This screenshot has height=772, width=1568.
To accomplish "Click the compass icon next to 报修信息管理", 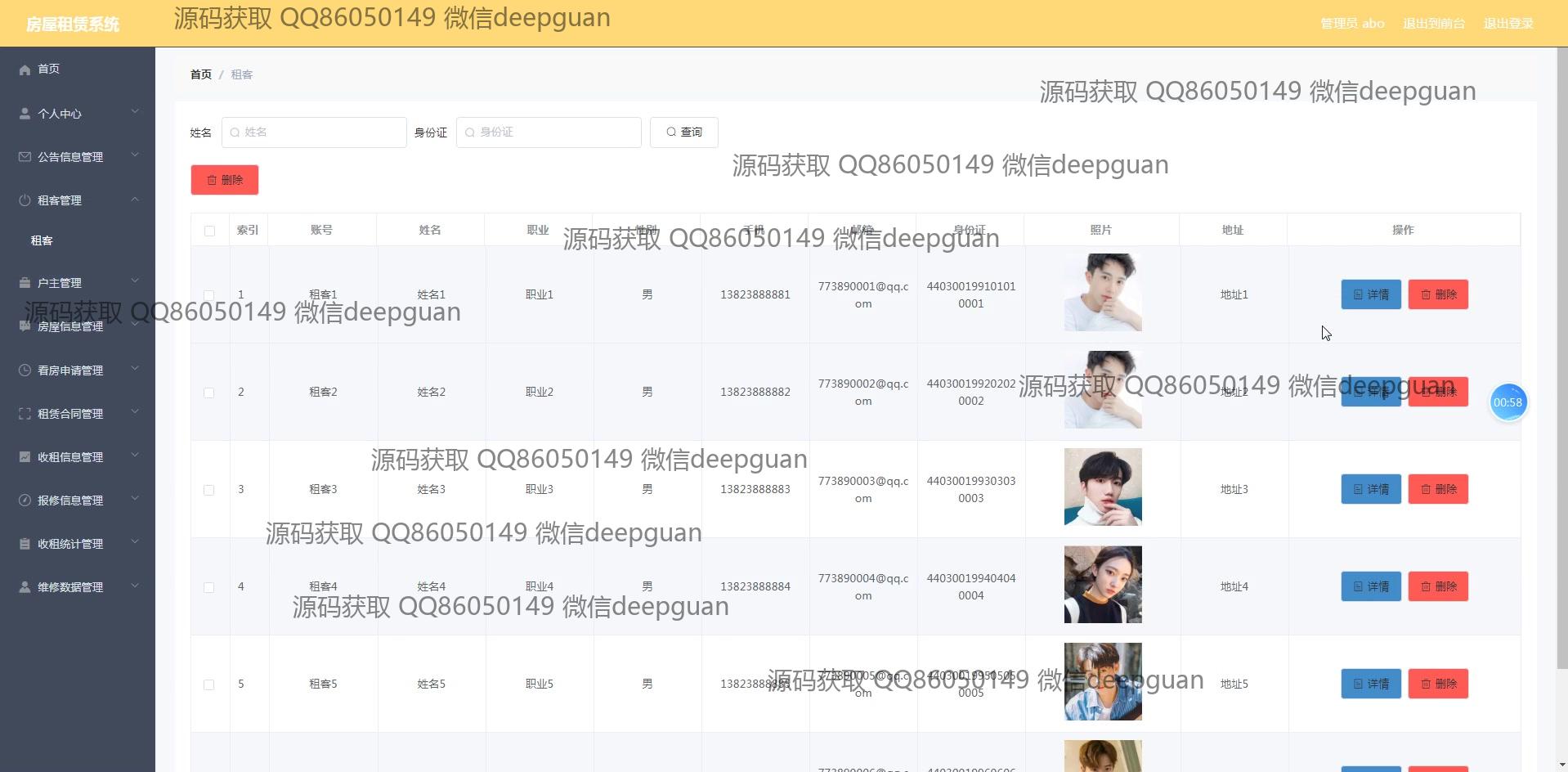I will tap(25, 500).
